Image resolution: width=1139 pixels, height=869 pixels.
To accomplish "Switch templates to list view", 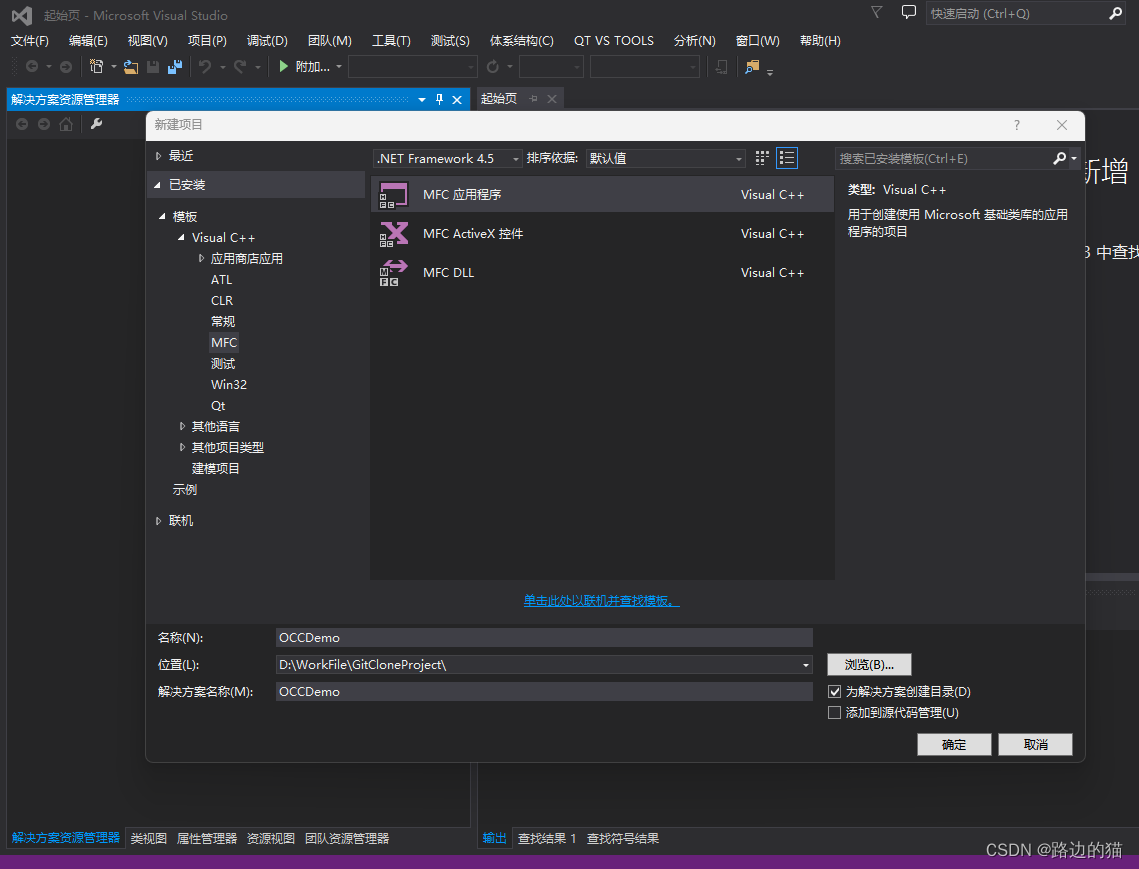I will pos(787,158).
